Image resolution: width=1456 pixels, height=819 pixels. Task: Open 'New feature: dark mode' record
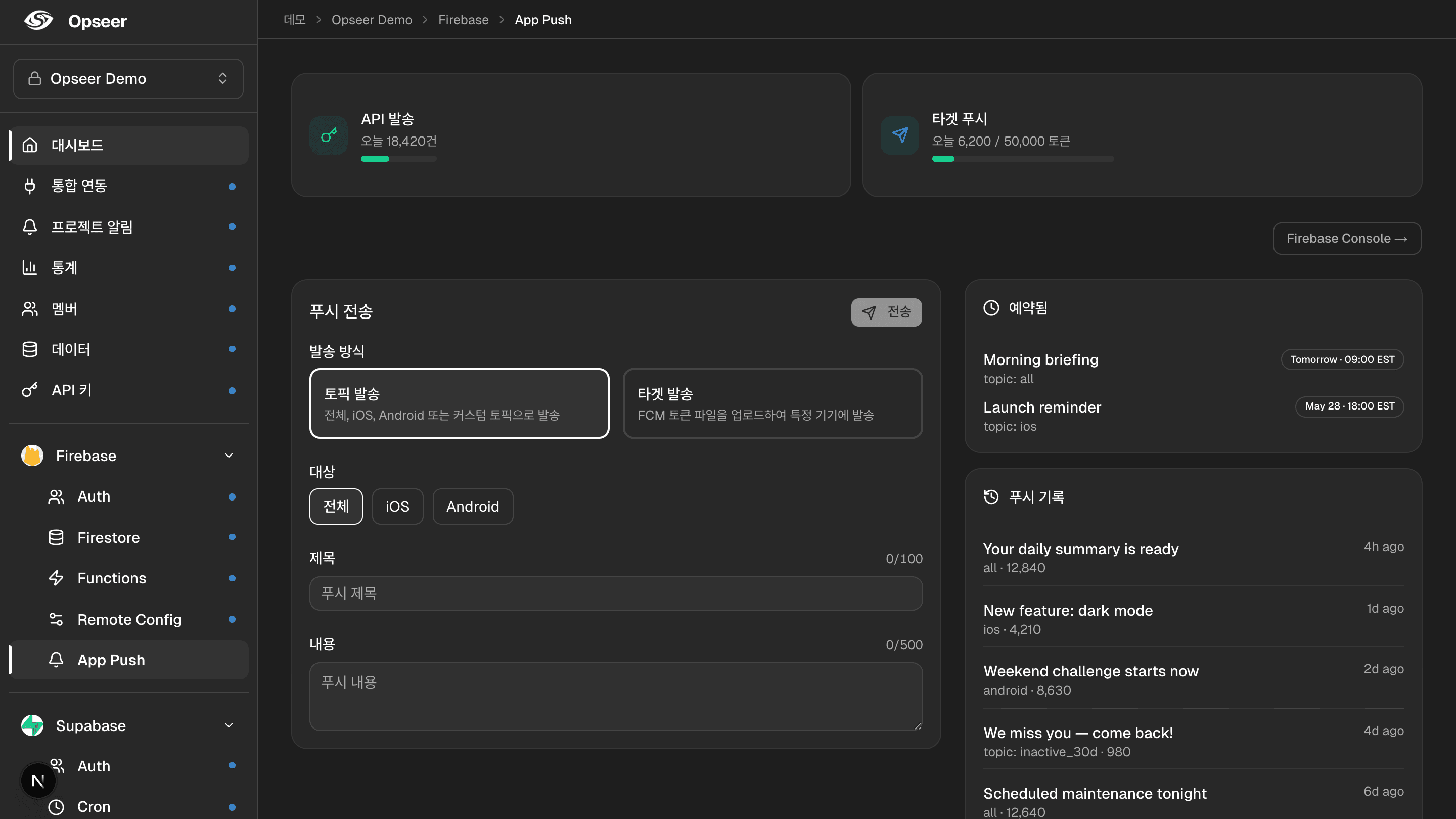pyautogui.click(x=1193, y=619)
